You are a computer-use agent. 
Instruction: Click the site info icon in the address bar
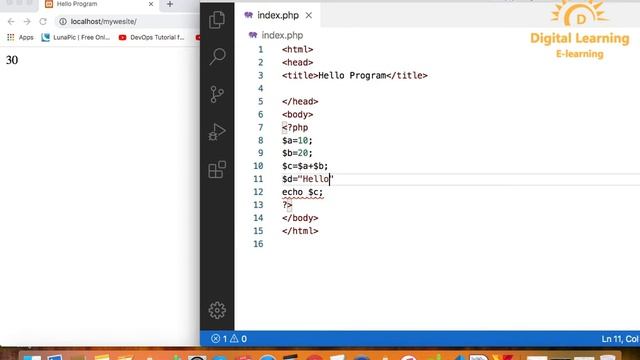(x=63, y=21)
